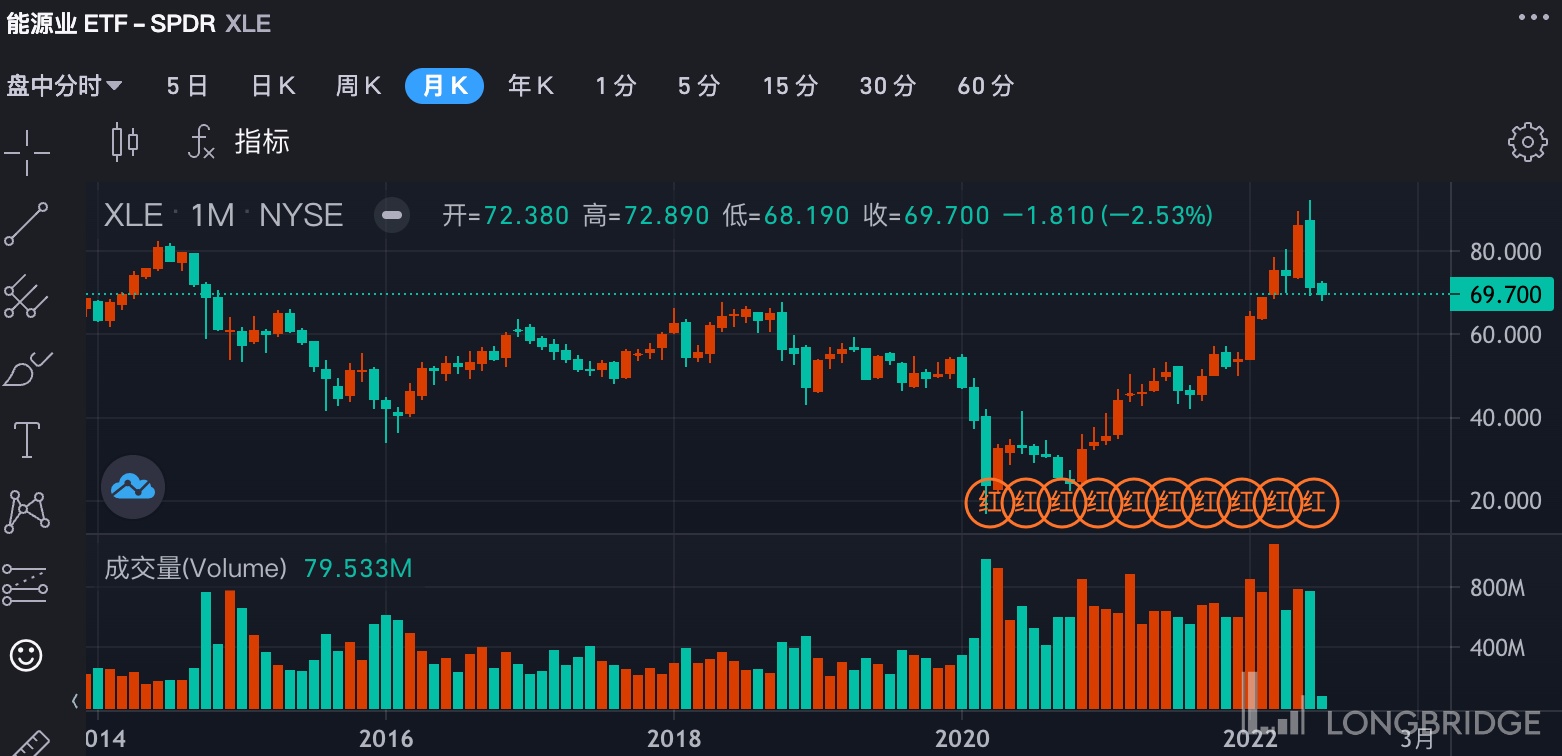1562x756 pixels.
Task: Switch to the 5分 interval
Action: pos(699,86)
